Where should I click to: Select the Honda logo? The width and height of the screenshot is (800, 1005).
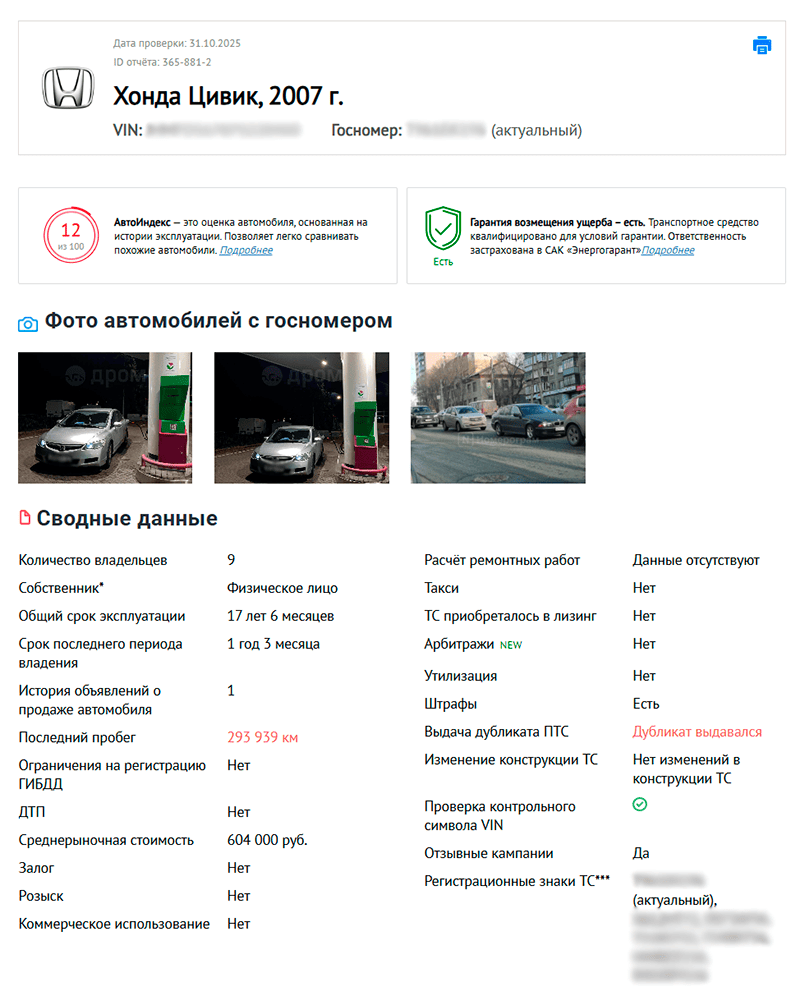67,88
